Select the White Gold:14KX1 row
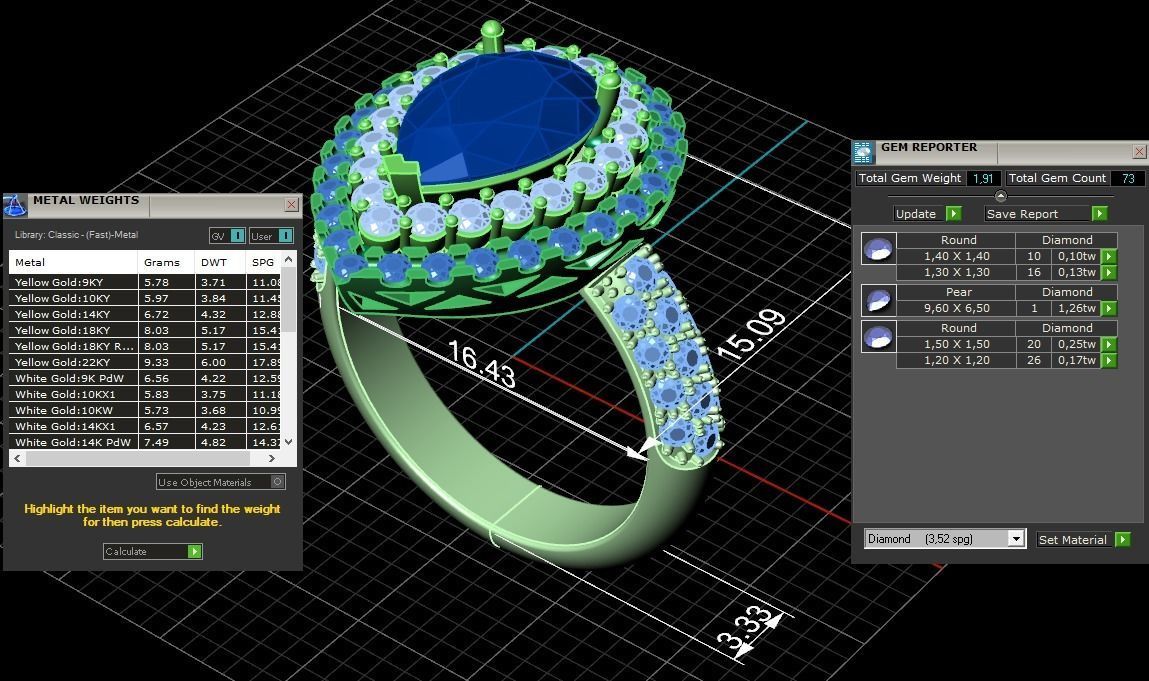This screenshot has height=681, width=1149. coord(145,426)
